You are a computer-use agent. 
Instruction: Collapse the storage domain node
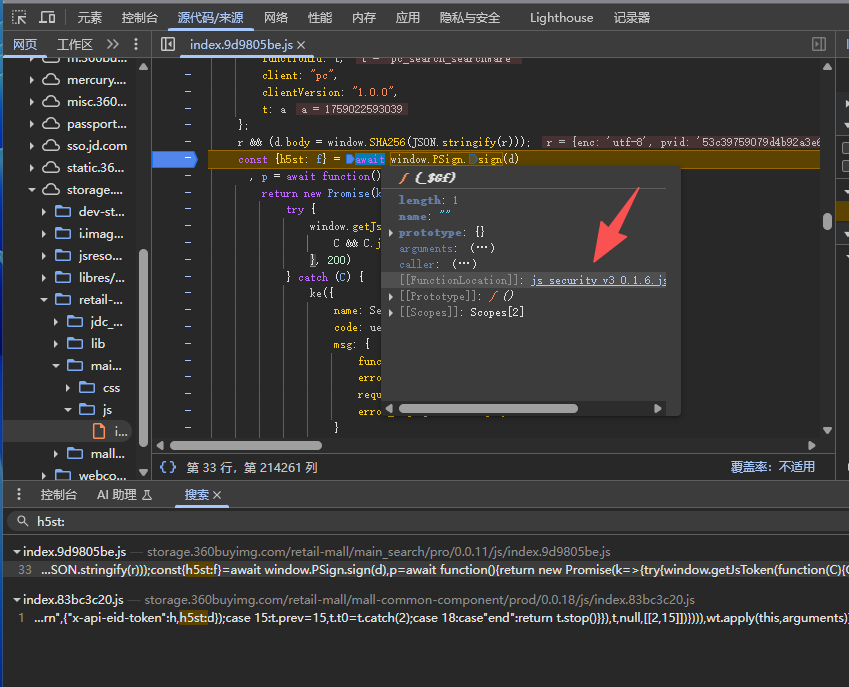31,190
